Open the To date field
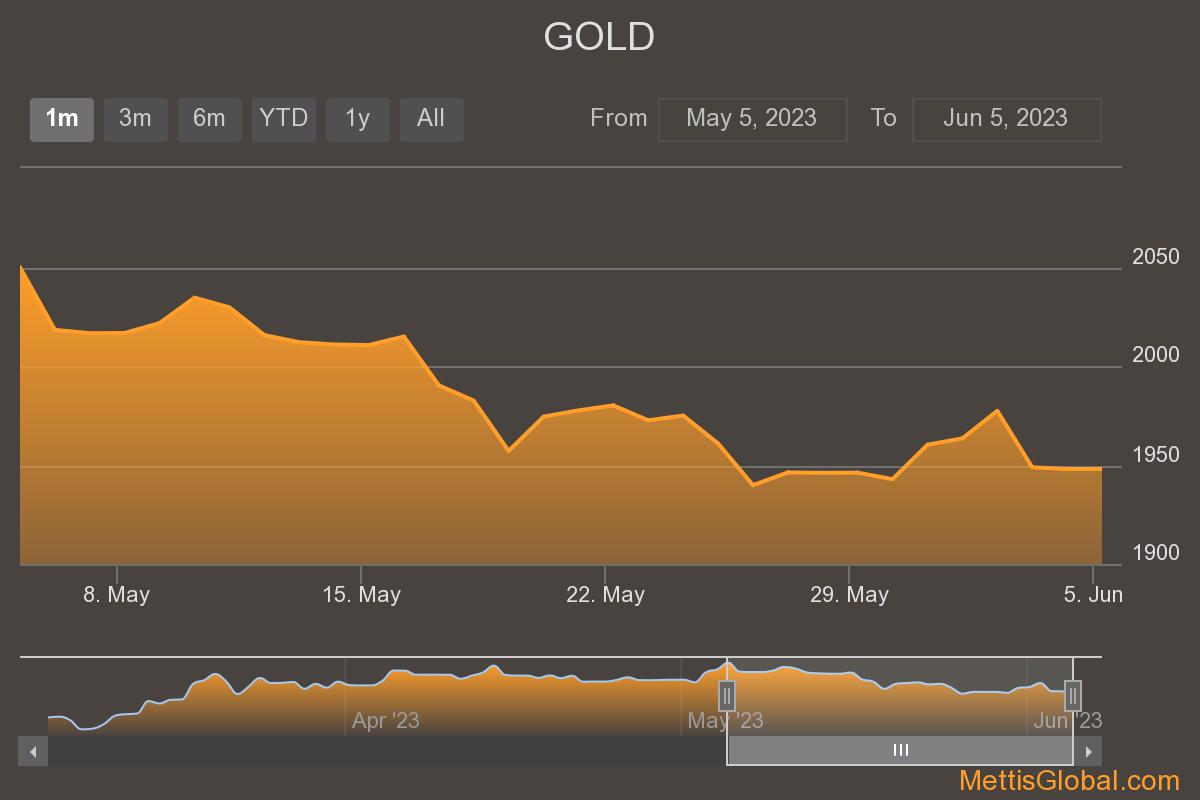 point(1006,119)
